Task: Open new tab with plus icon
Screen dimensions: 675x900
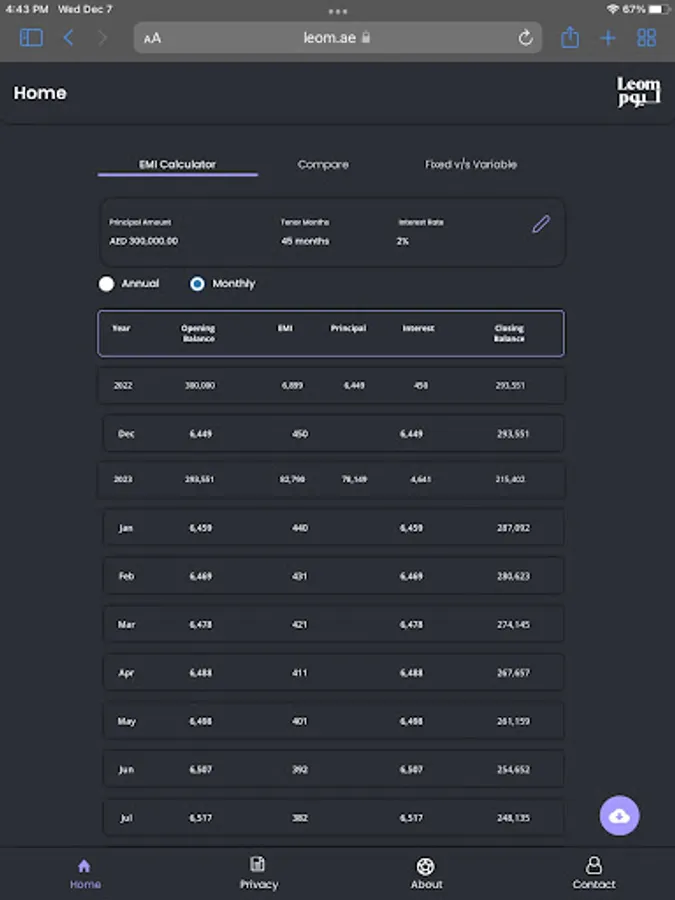Action: click(x=608, y=38)
